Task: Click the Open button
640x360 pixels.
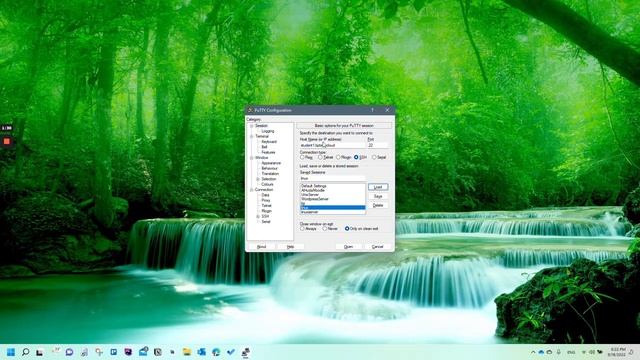Action: pyautogui.click(x=348, y=247)
